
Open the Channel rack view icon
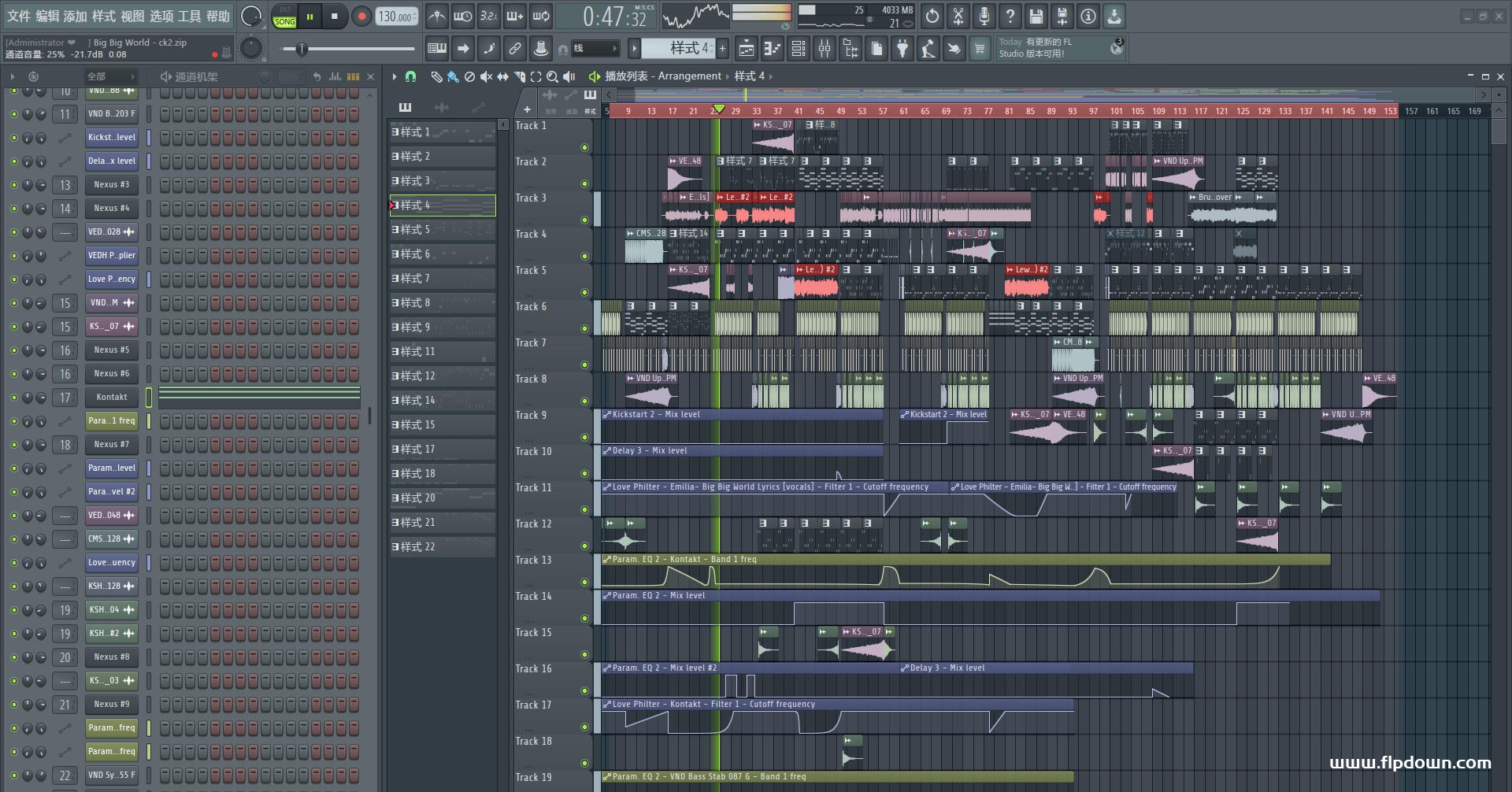pyautogui.click(x=799, y=49)
